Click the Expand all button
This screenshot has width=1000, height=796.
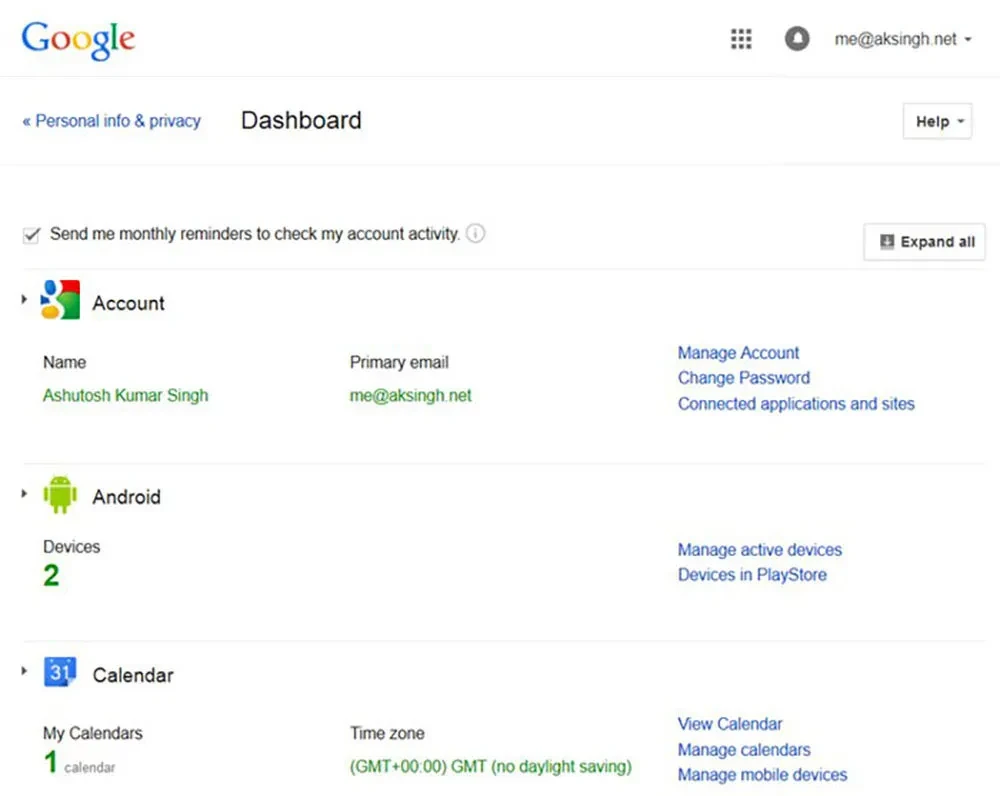tap(924, 242)
